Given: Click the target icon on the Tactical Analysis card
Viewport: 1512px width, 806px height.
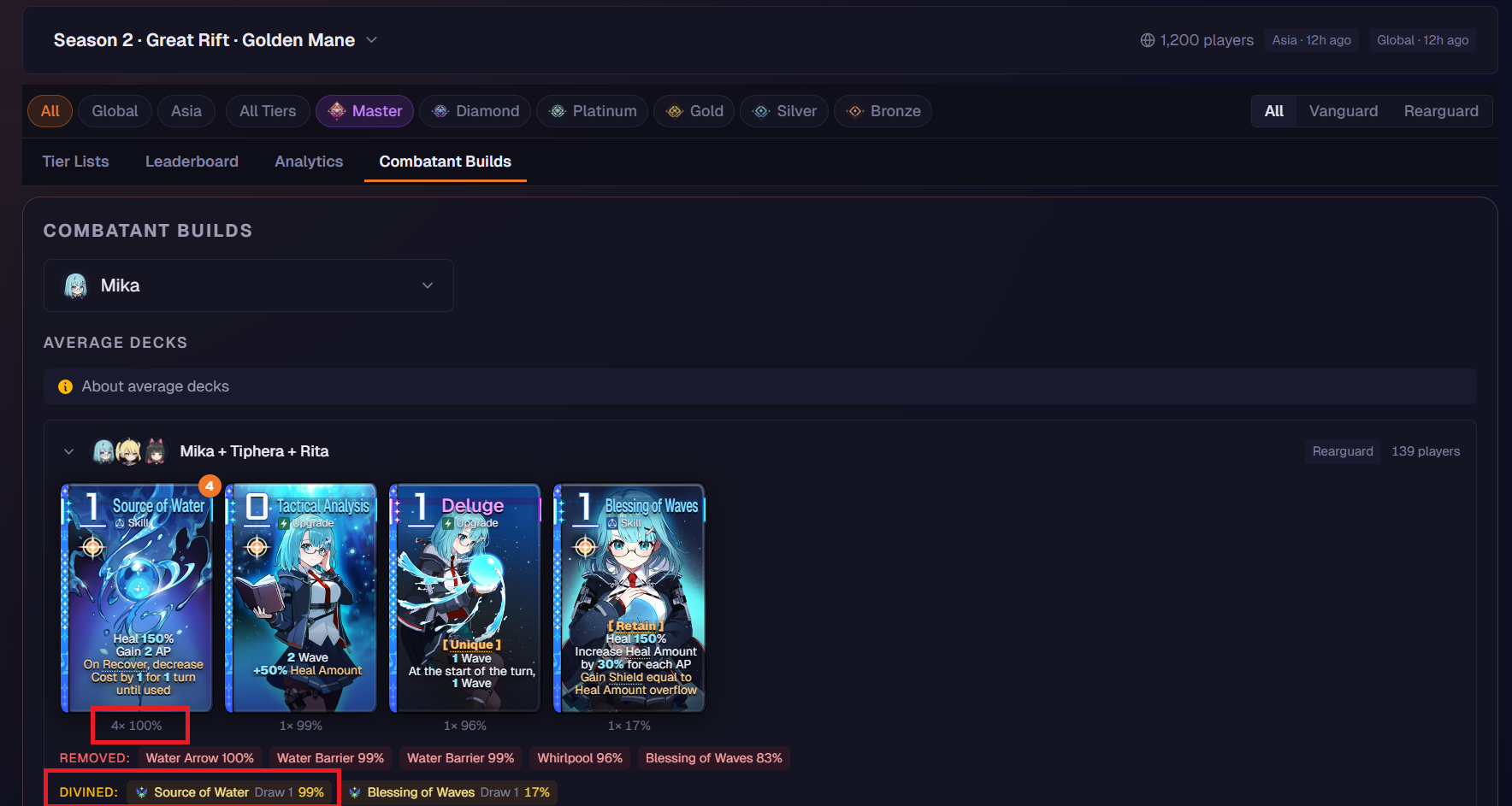Looking at the screenshot, I should click(x=257, y=545).
